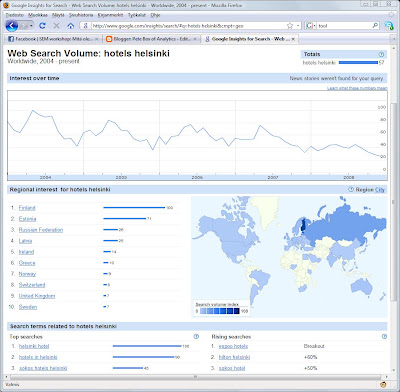Viewport: 400px width, 392px height.
Task: Click the browser Back arrow button
Action: 12,26
